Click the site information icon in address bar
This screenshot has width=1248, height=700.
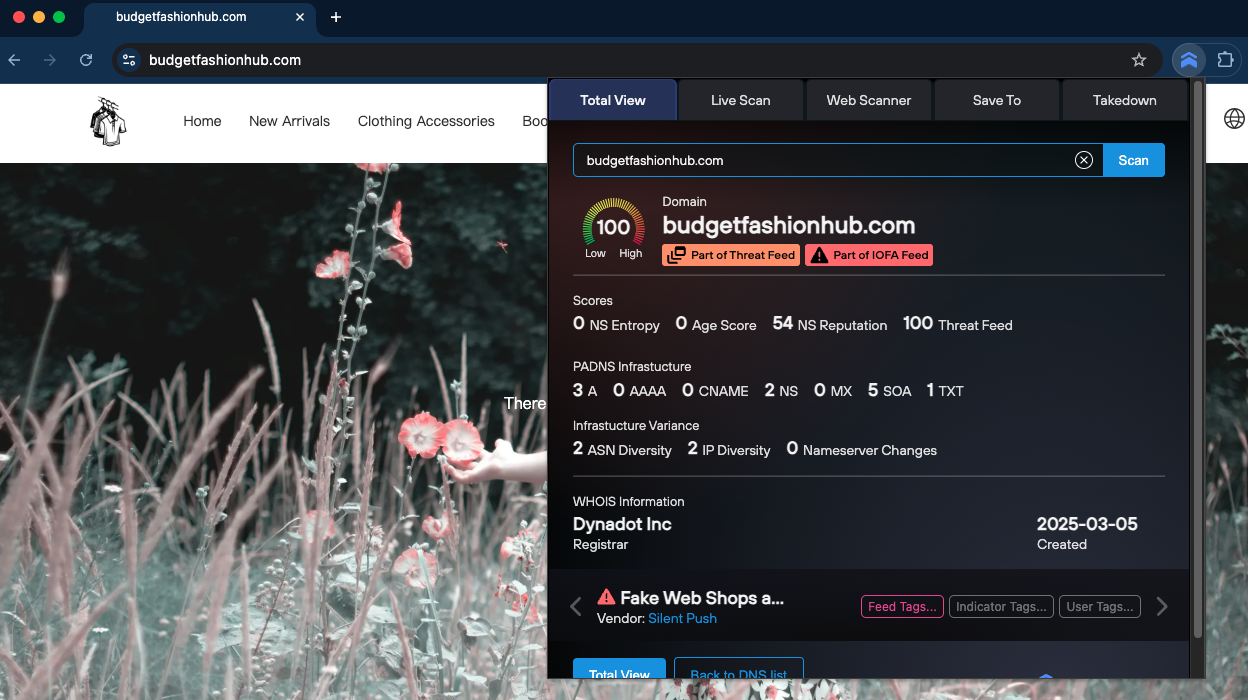coord(129,60)
